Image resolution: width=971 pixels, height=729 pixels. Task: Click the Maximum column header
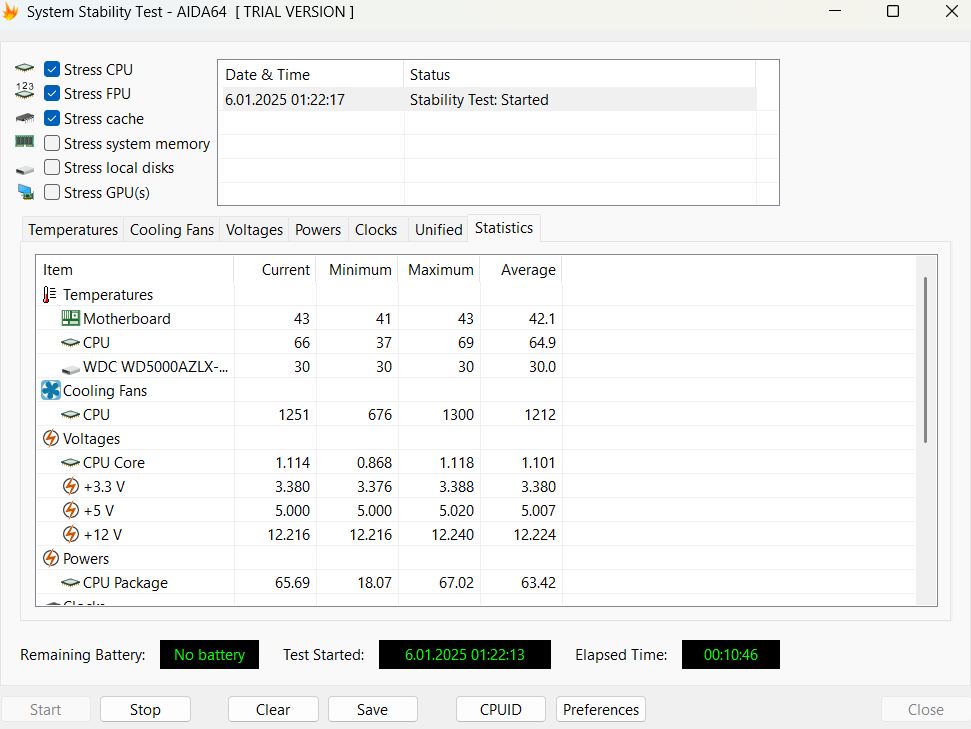[x=439, y=270]
